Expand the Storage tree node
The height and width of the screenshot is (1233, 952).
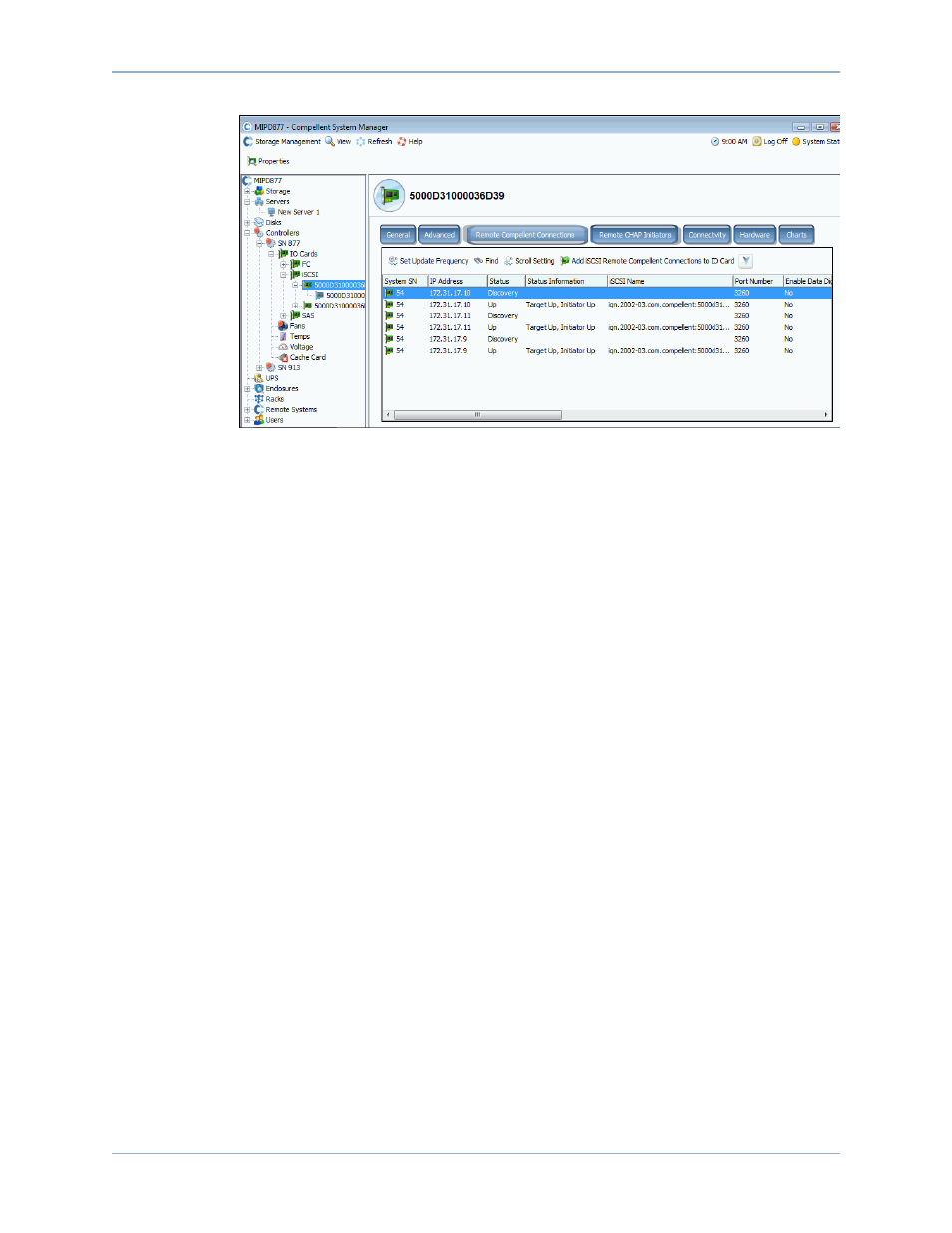(x=248, y=191)
